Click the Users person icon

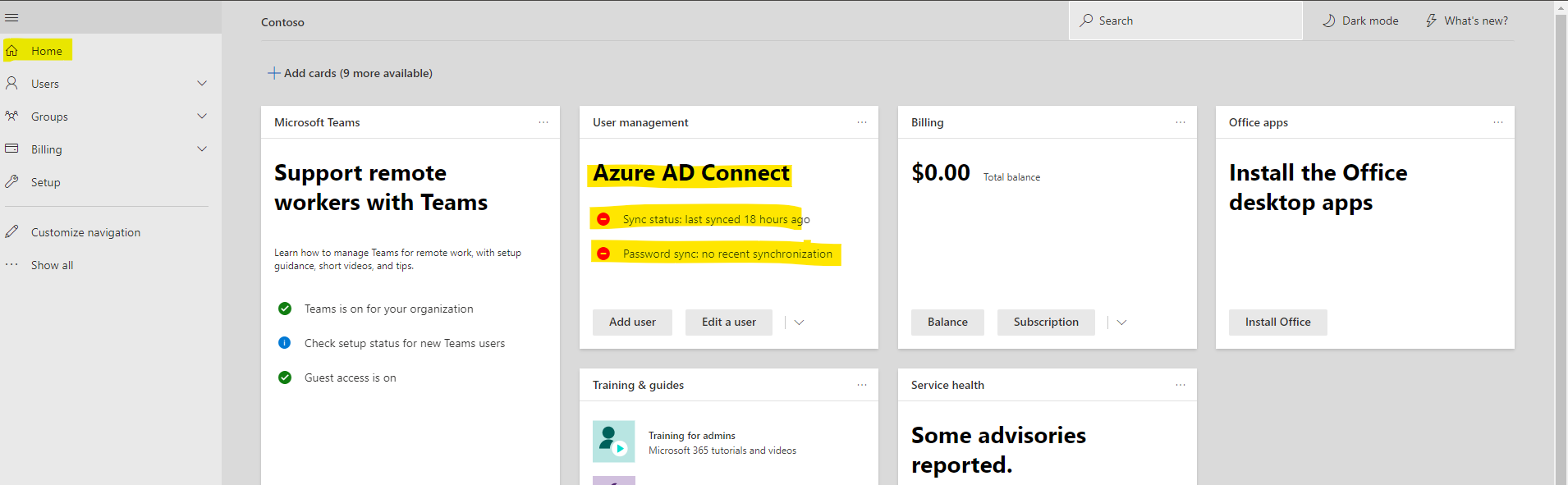(x=11, y=84)
